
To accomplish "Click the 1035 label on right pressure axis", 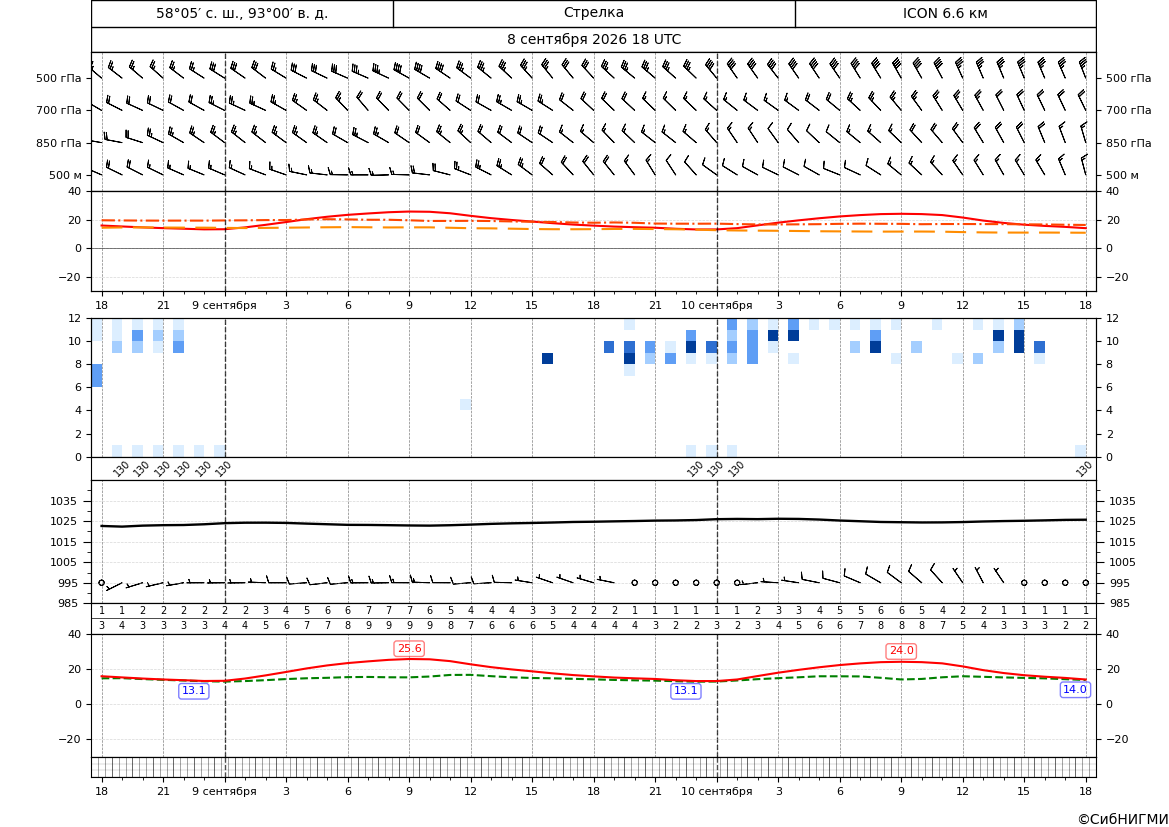I will pyautogui.click(x=1123, y=501).
